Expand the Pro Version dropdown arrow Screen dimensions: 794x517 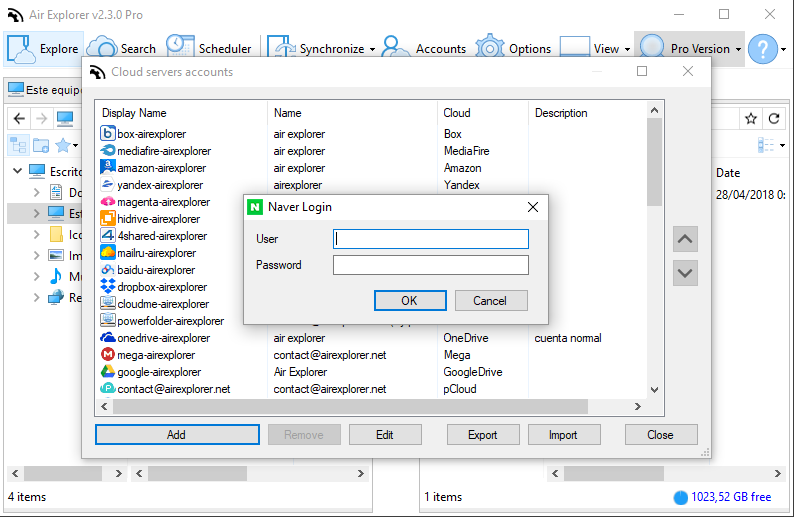[x=738, y=49]
